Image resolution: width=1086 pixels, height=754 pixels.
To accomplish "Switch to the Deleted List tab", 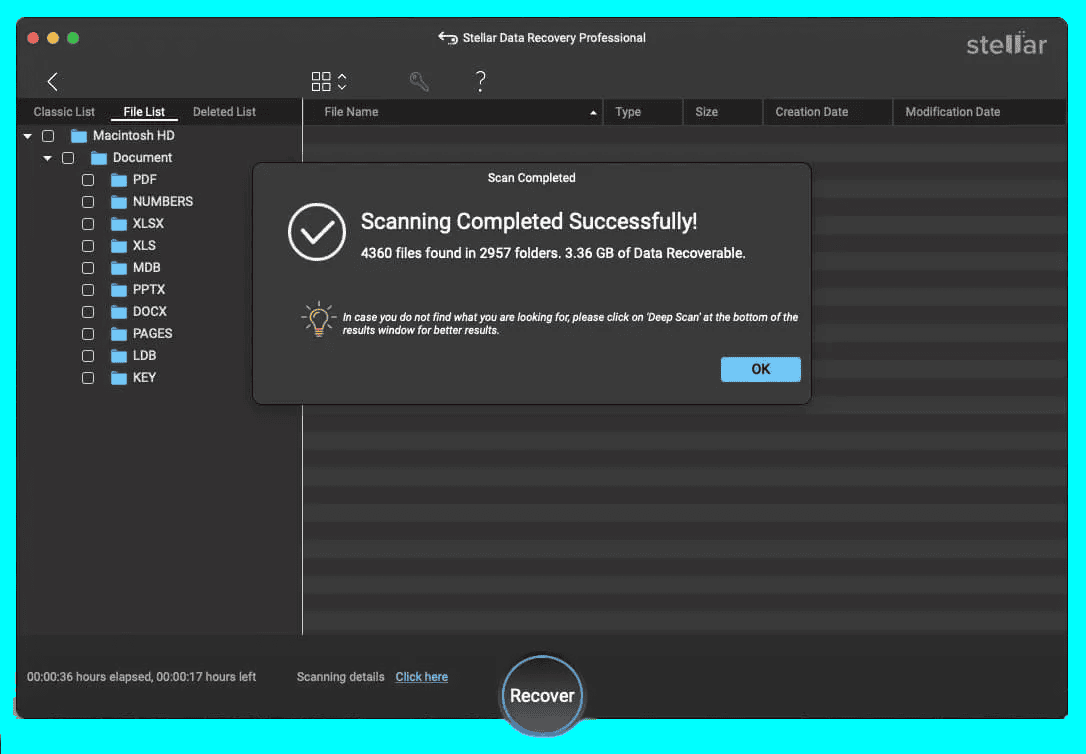I will pyautogui.click(x=224, y=112).
